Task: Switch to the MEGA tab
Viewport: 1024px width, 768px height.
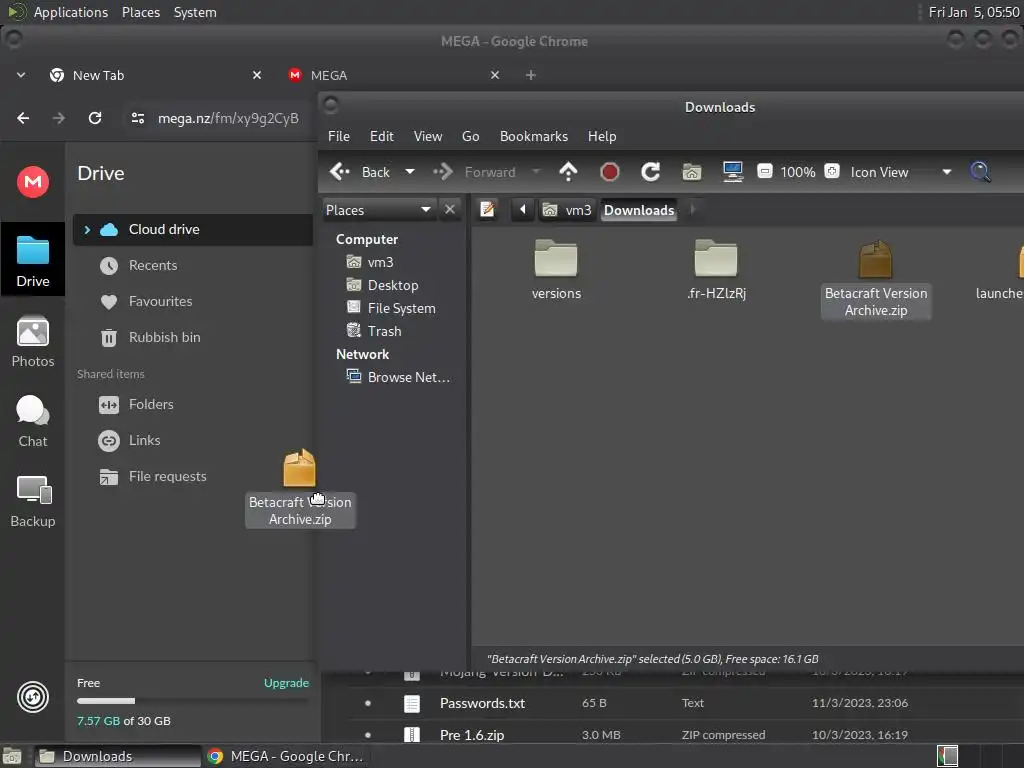Action: (x=394, y=75)
